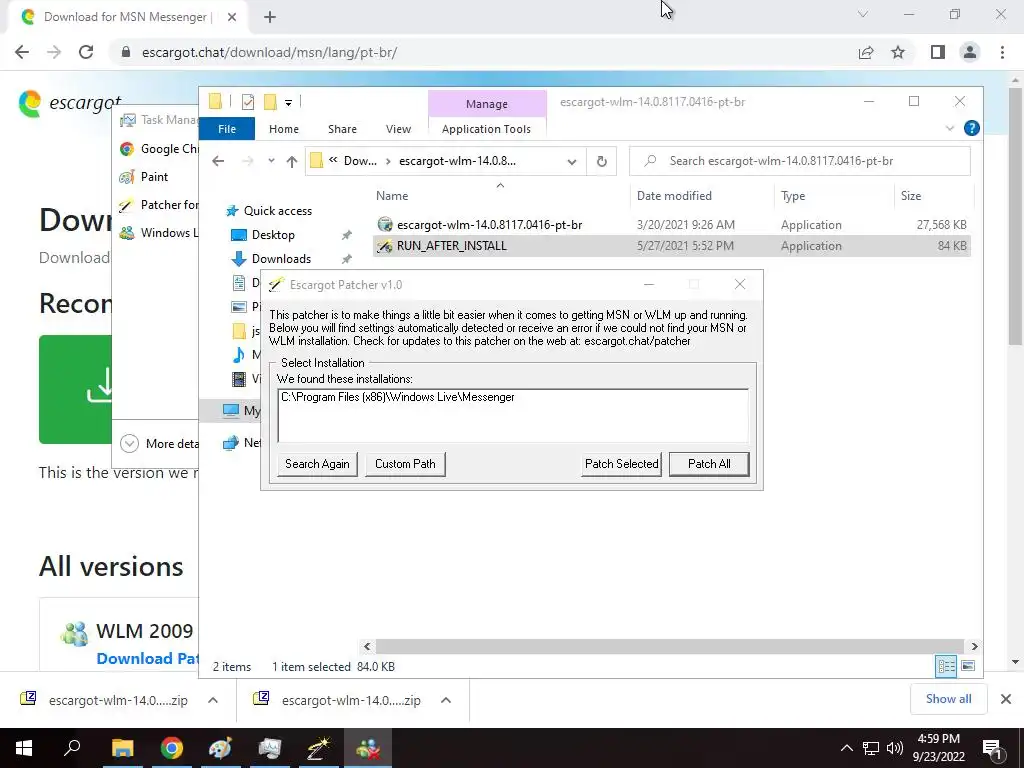The height and width of the screenshot is (768, 1024).
Task: Go up one folder level in Explorer
Action: (292, 161)
